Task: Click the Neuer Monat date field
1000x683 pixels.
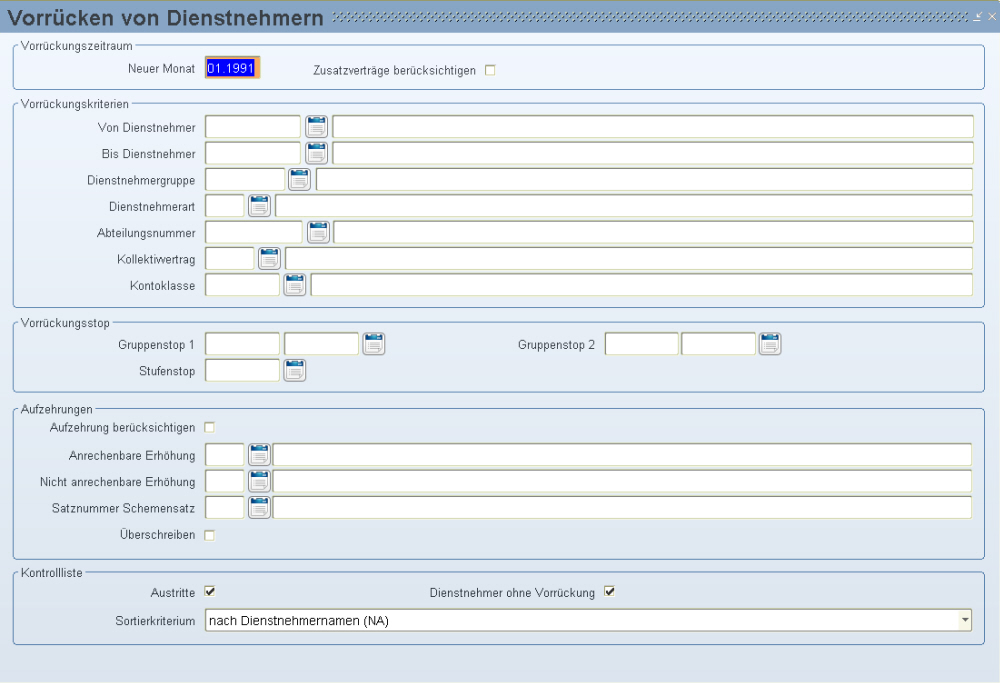Action: coord(232,68)
